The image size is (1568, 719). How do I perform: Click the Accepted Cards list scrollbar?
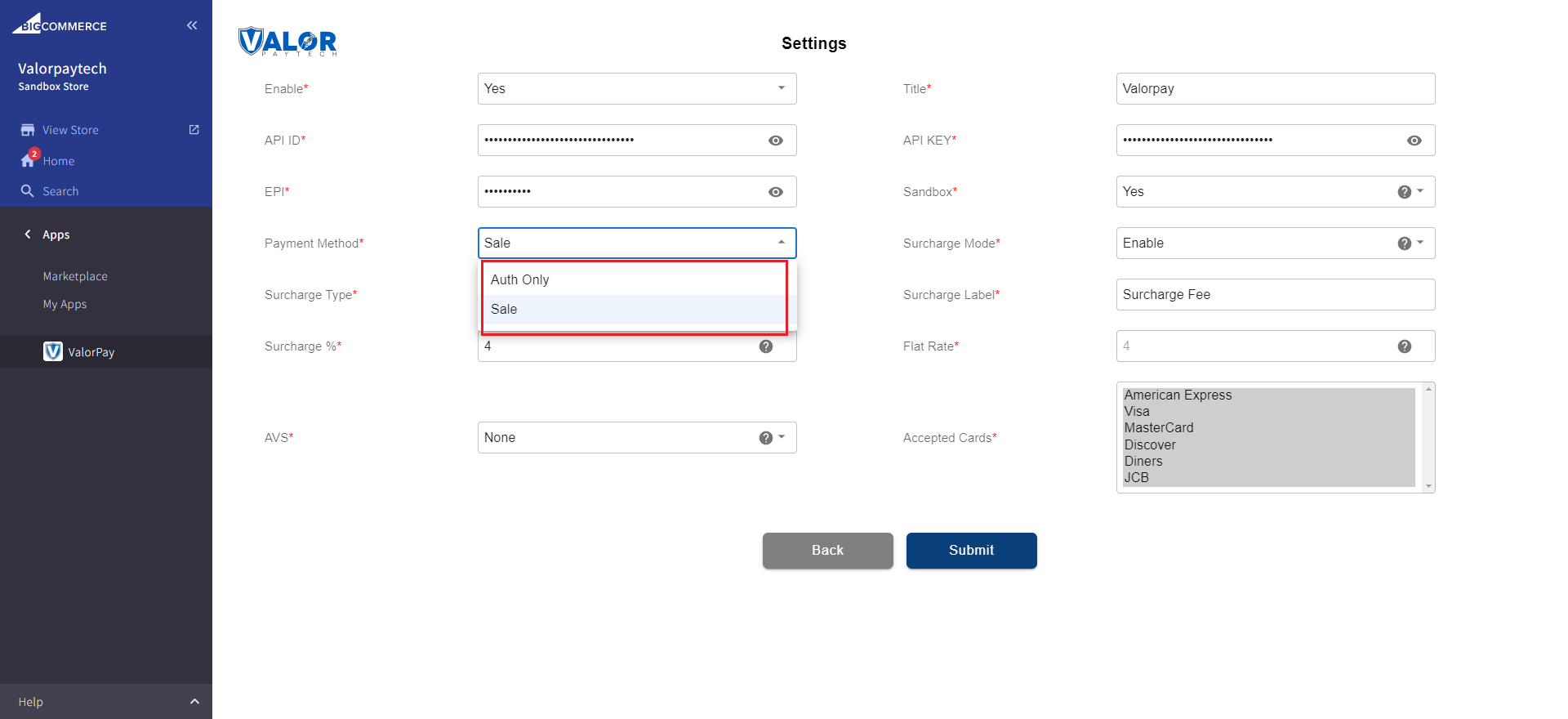point(1428,437)
